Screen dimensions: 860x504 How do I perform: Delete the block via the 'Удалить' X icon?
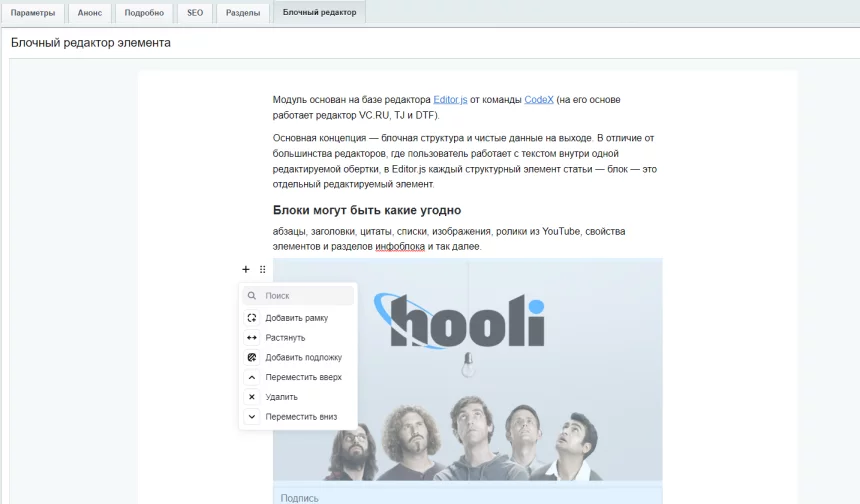252,397
